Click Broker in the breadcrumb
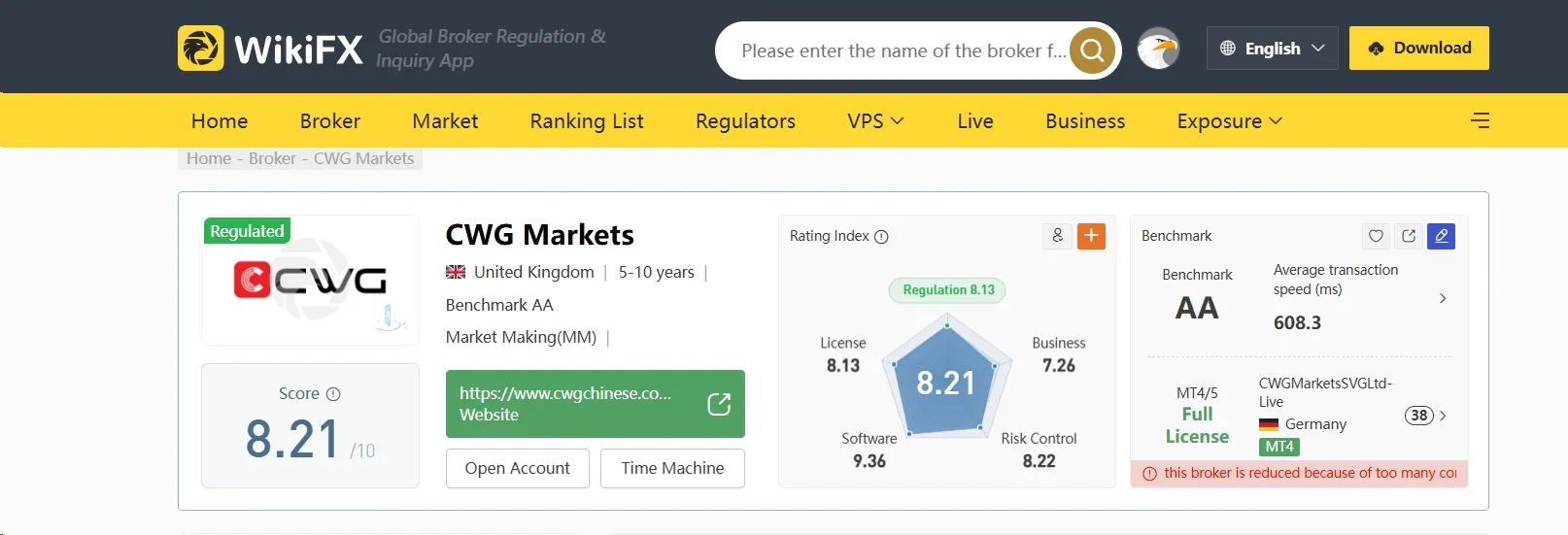 coord(272,158)
